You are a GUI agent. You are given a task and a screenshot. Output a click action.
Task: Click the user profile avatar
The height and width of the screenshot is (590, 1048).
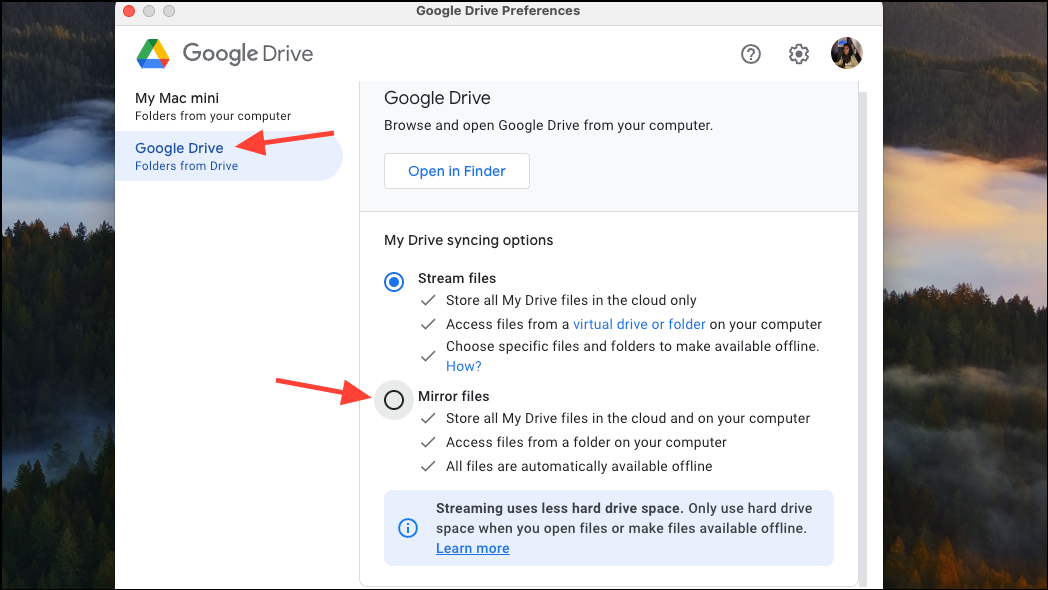[x=846, y=53]
